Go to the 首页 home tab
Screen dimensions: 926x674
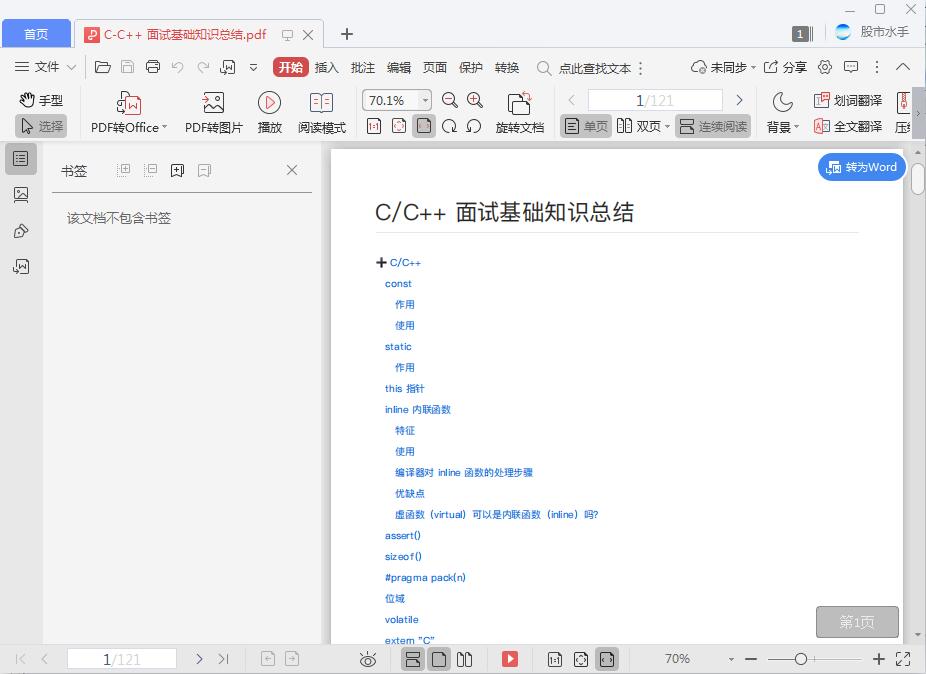coord(36,33)
